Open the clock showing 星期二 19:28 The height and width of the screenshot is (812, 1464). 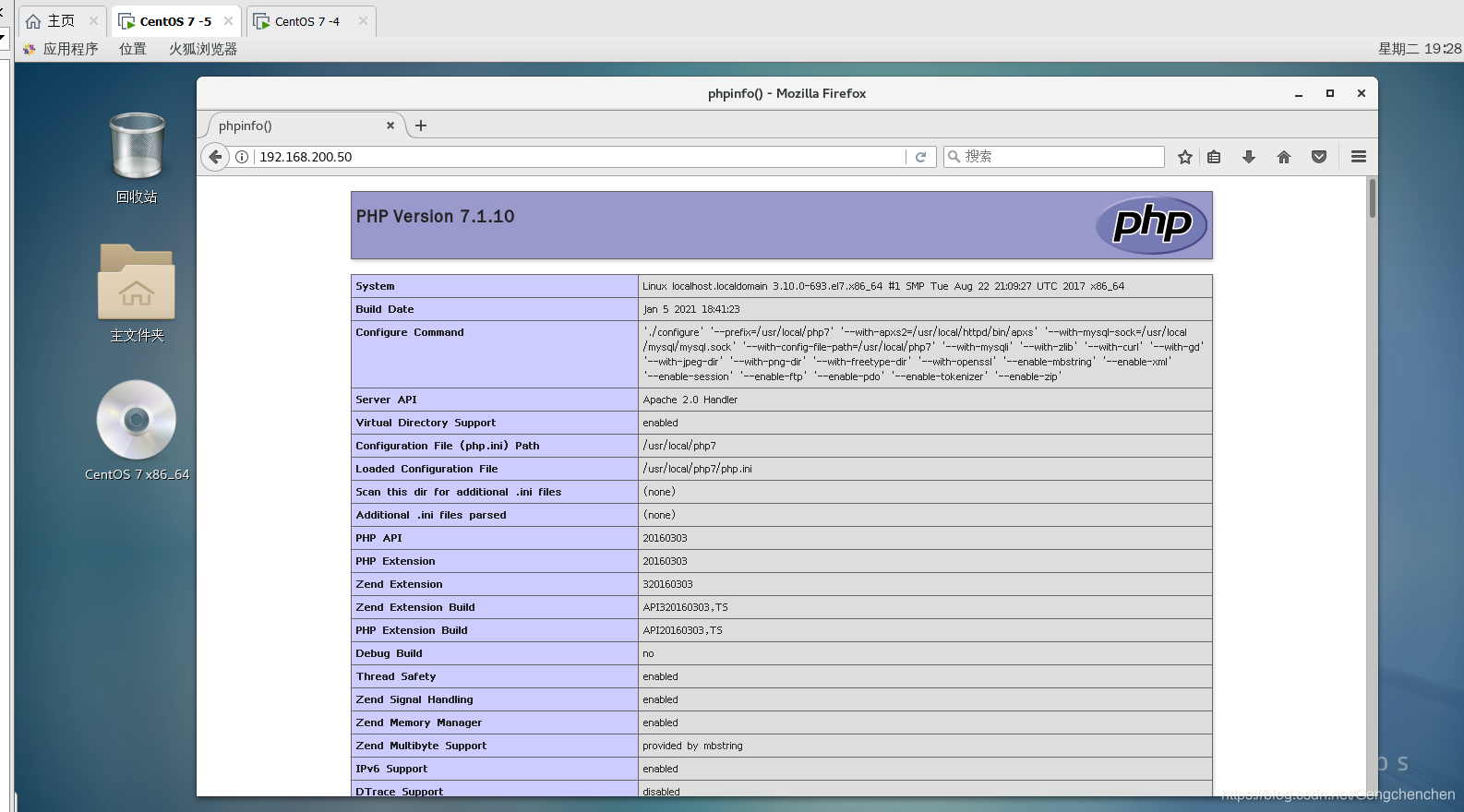coord(1420,49)
